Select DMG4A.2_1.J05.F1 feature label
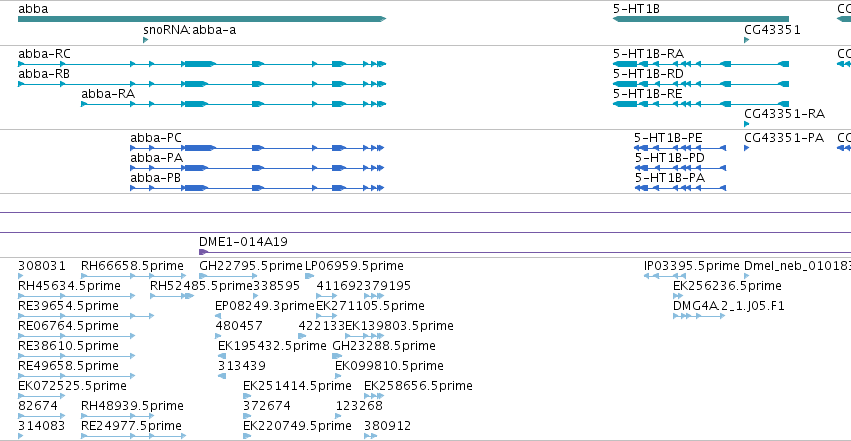The height and width of the screenshot is (441, 851). click(729, 306)
